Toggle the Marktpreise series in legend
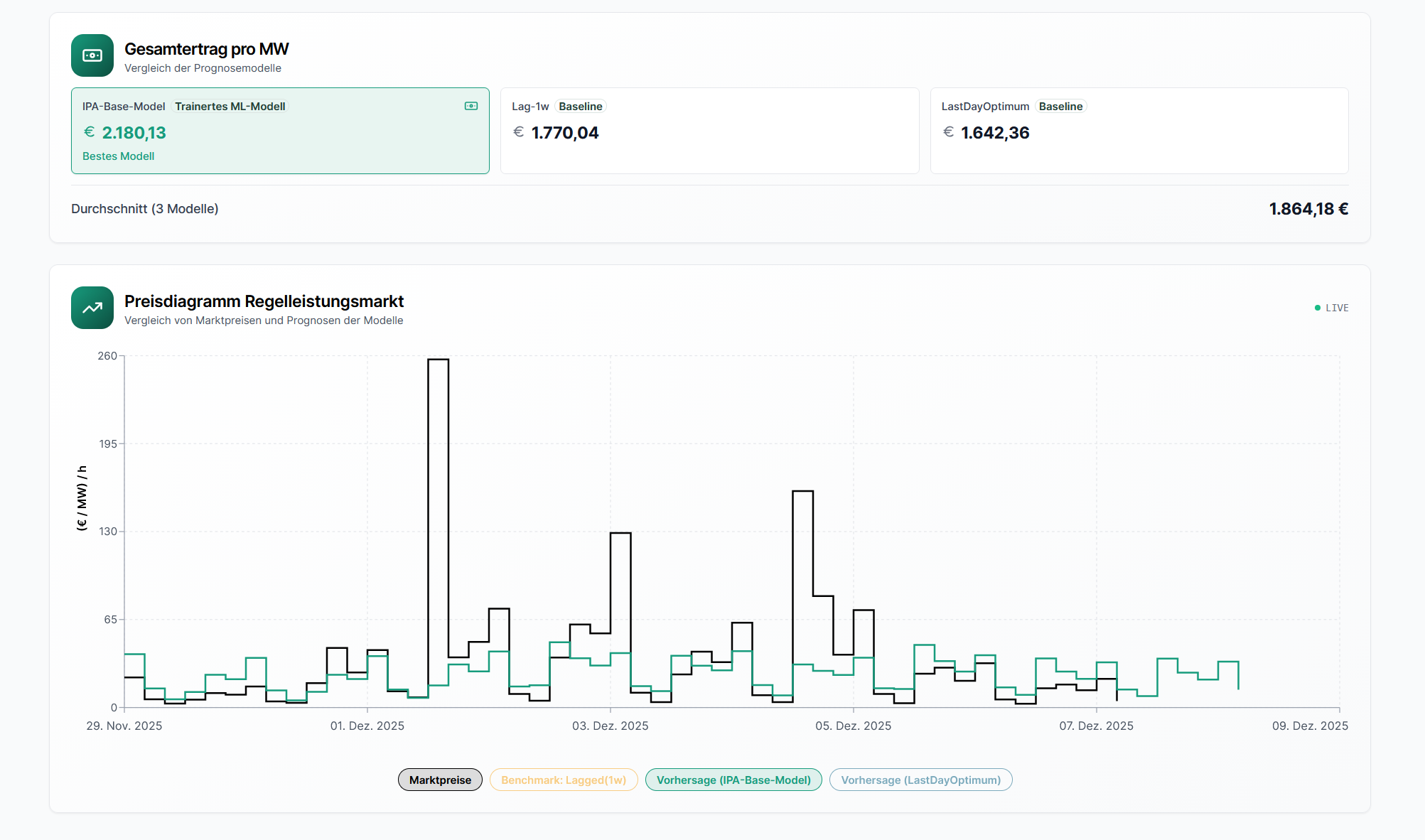Screen dimensions: 1425x840 tap(440, 780)
